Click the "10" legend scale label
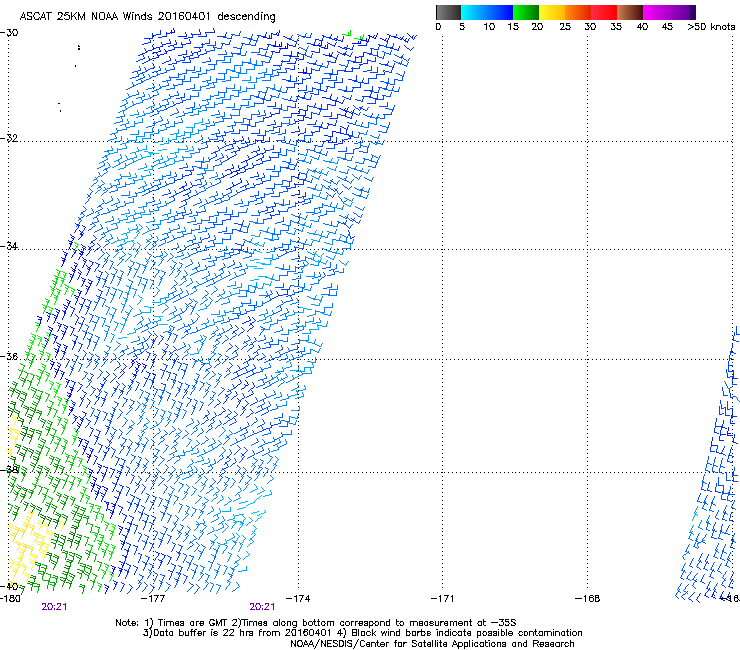The image size is (740, 650). coord(489,27)
